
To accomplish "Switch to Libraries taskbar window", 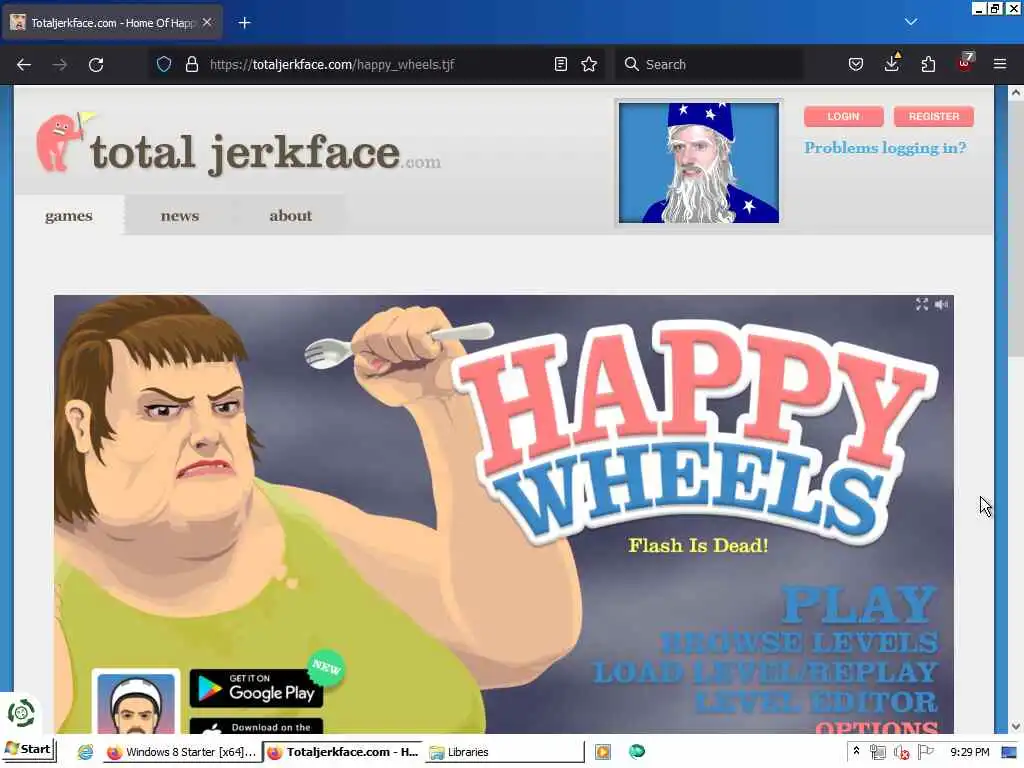I will coord(504,752).
